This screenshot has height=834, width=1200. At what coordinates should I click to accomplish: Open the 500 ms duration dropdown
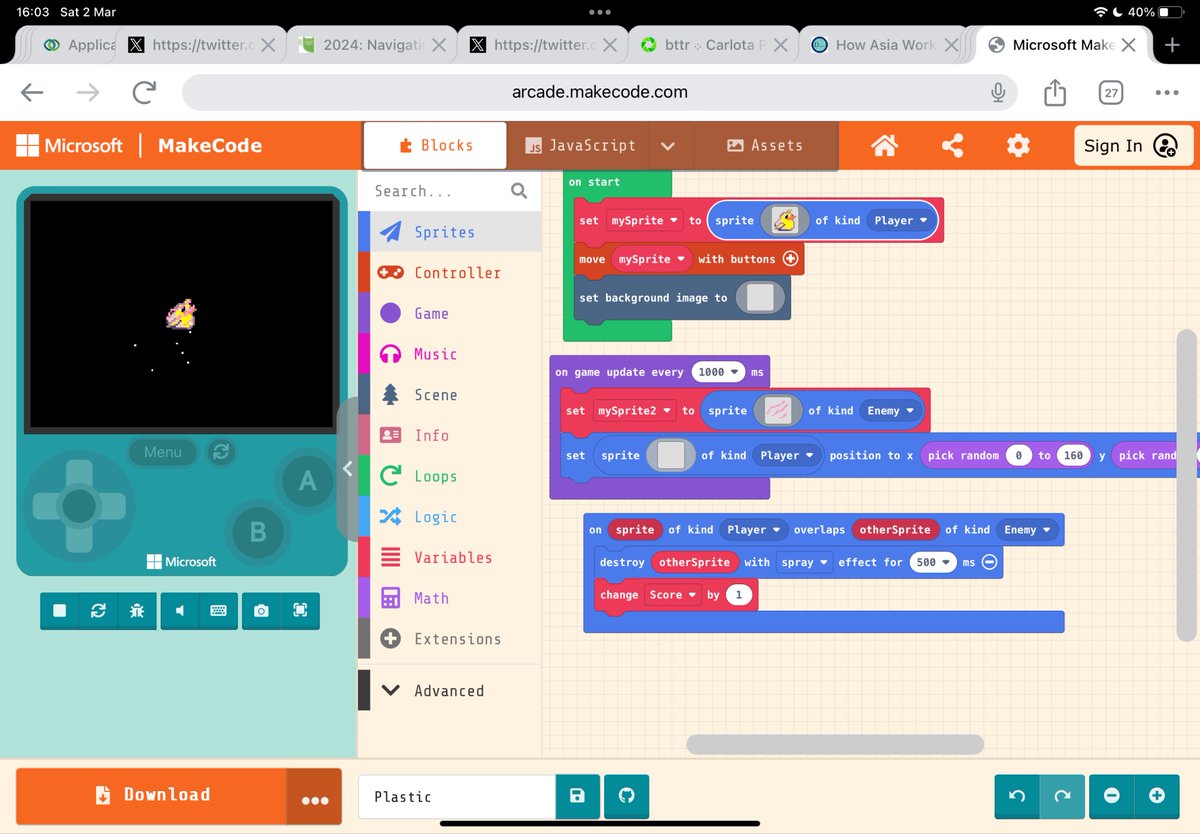coord(933,562)
